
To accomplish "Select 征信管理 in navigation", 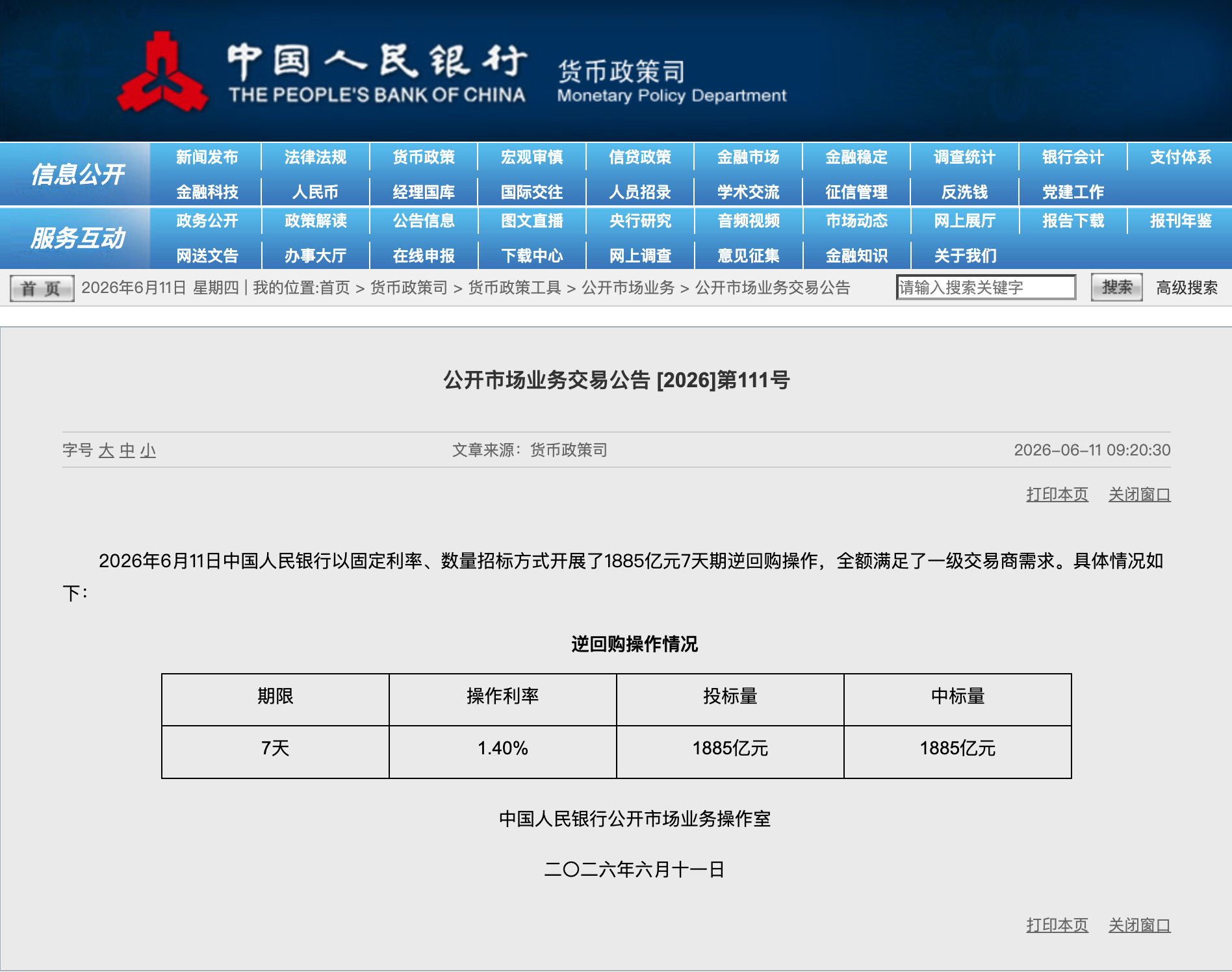I will pos(856,192).
